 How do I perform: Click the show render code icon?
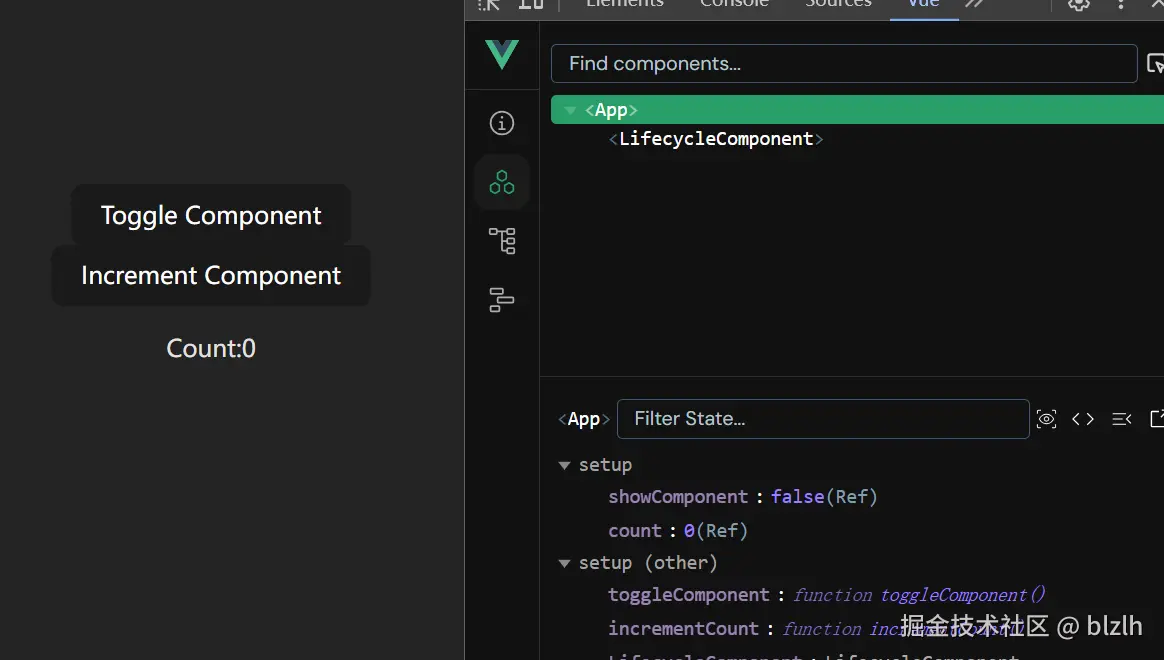[x=1083, y=419]
